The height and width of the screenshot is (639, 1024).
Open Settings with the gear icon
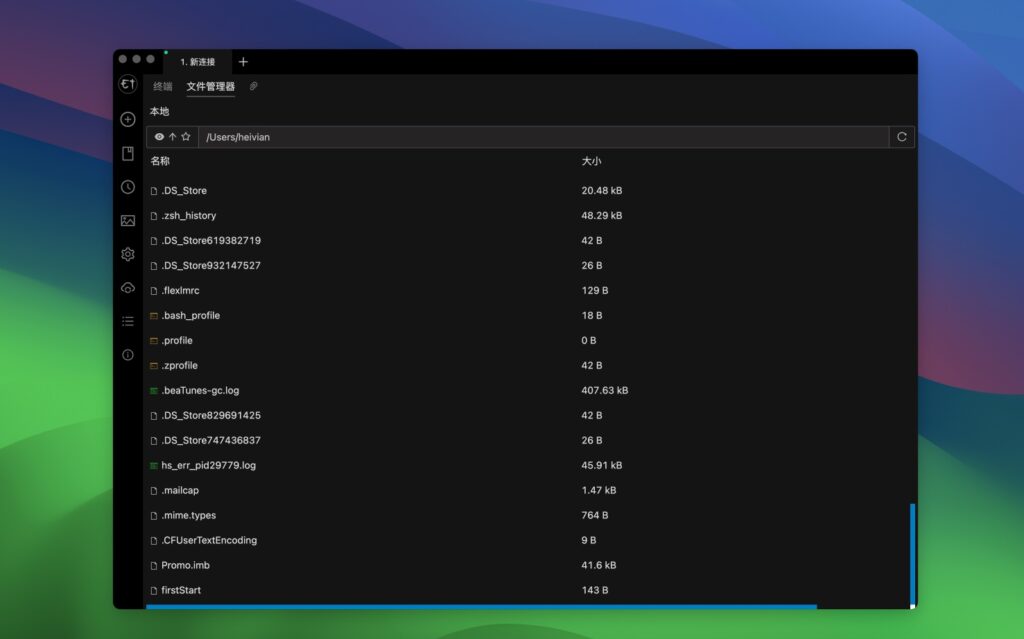[x=127, y=254]
